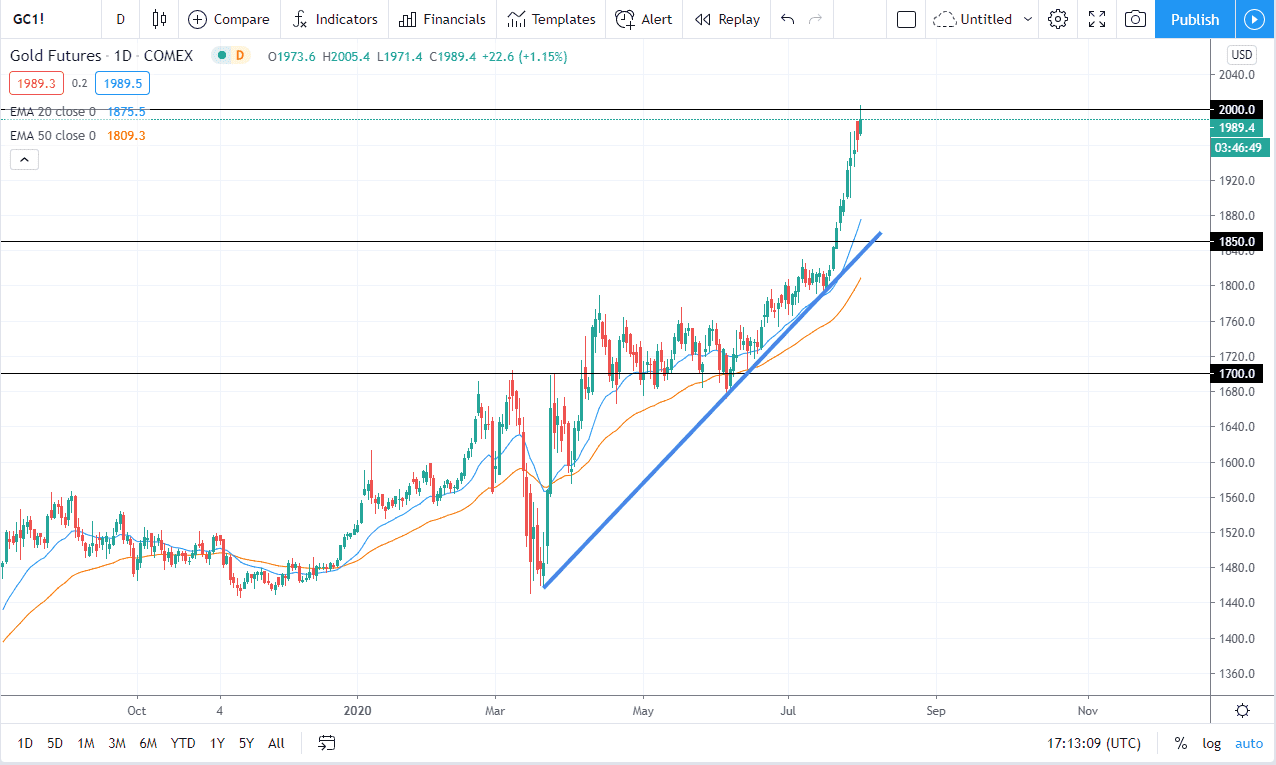Toggle the auto price scale
1276x765 pixels.
[x=1249, y=743]
